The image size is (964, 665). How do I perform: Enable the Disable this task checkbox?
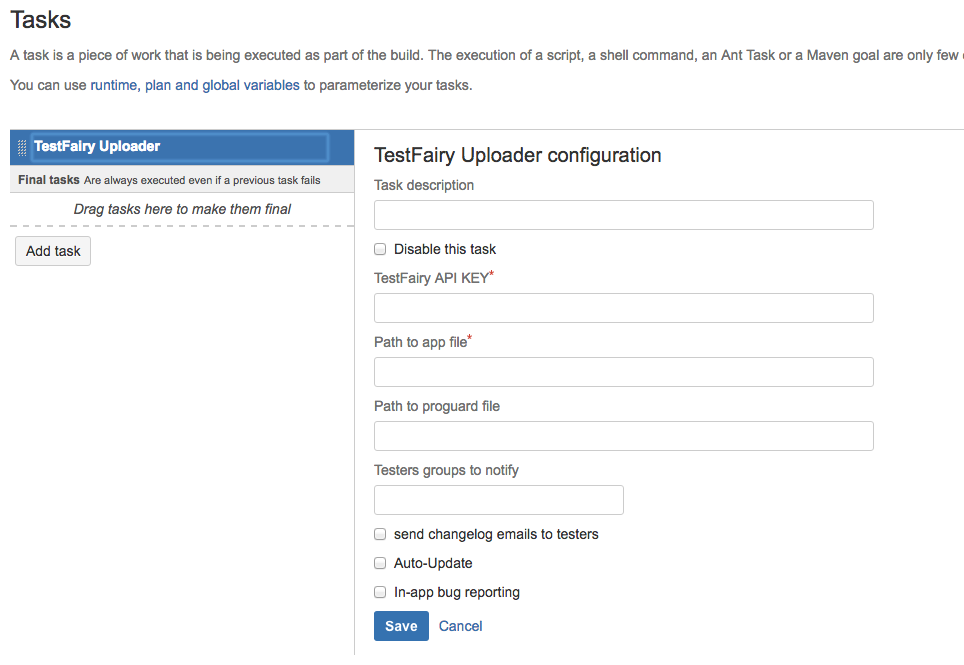pos(380,249)
